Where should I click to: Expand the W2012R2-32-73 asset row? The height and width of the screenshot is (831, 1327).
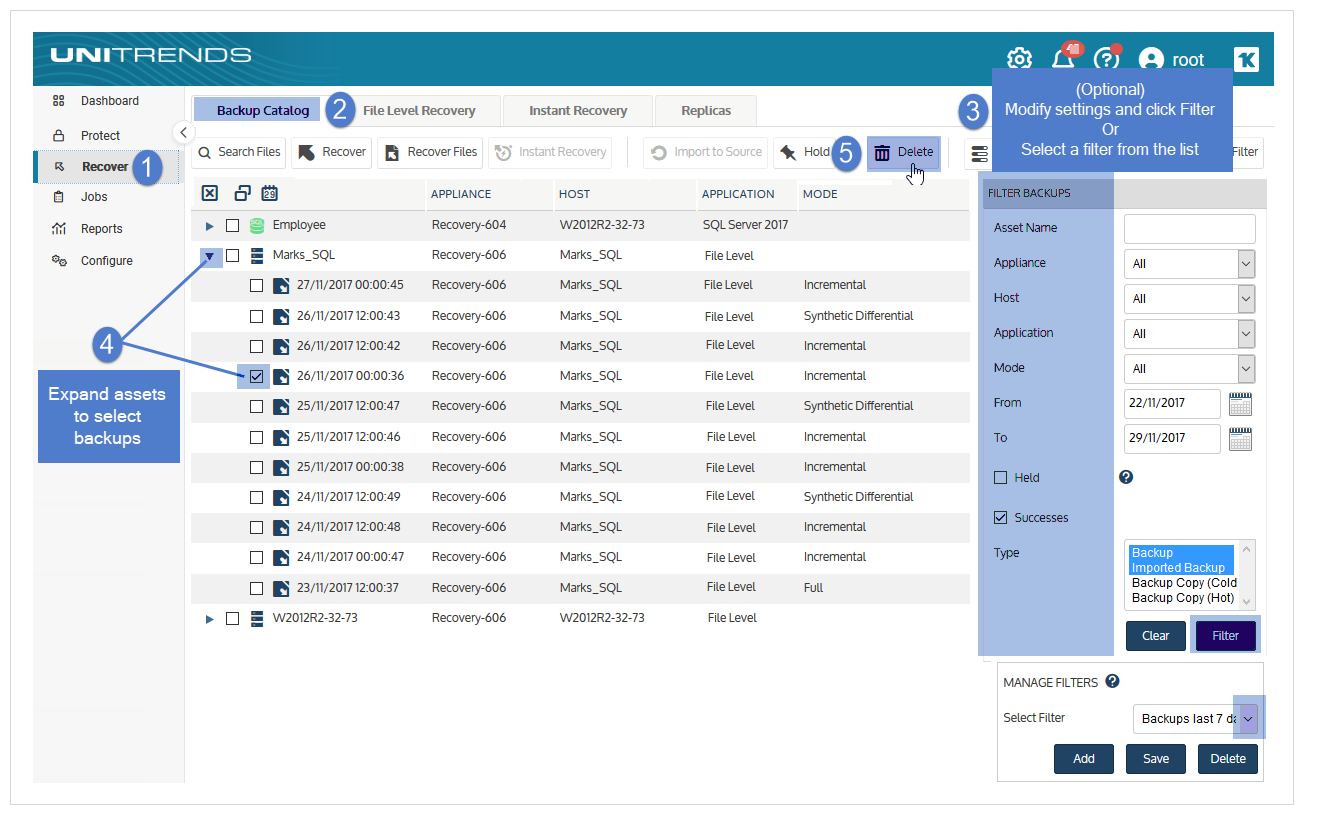209,619
